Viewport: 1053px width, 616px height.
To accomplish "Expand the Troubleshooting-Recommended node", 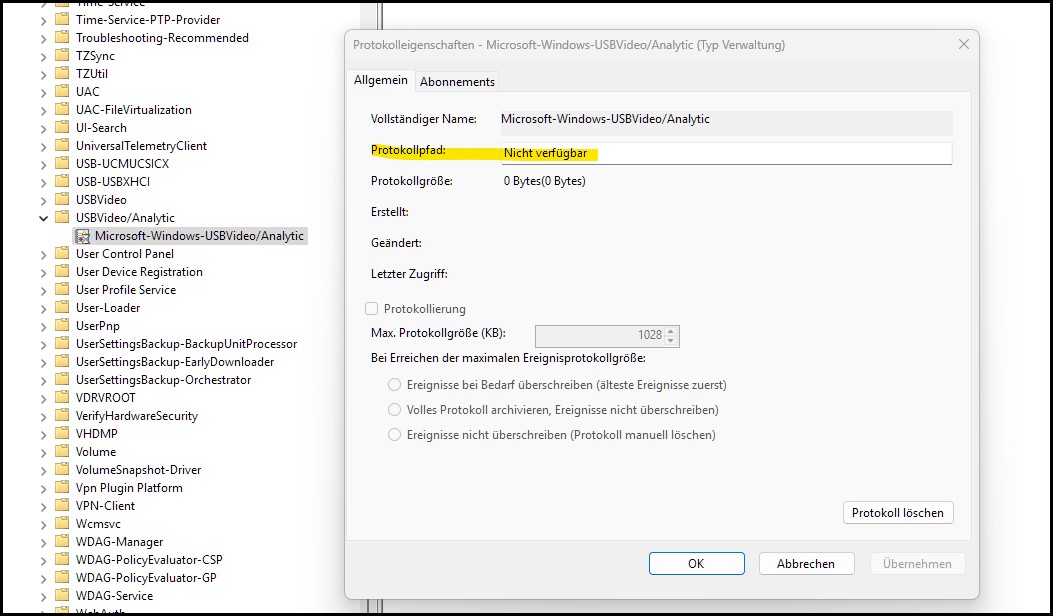I will click(x=44, y=38).
